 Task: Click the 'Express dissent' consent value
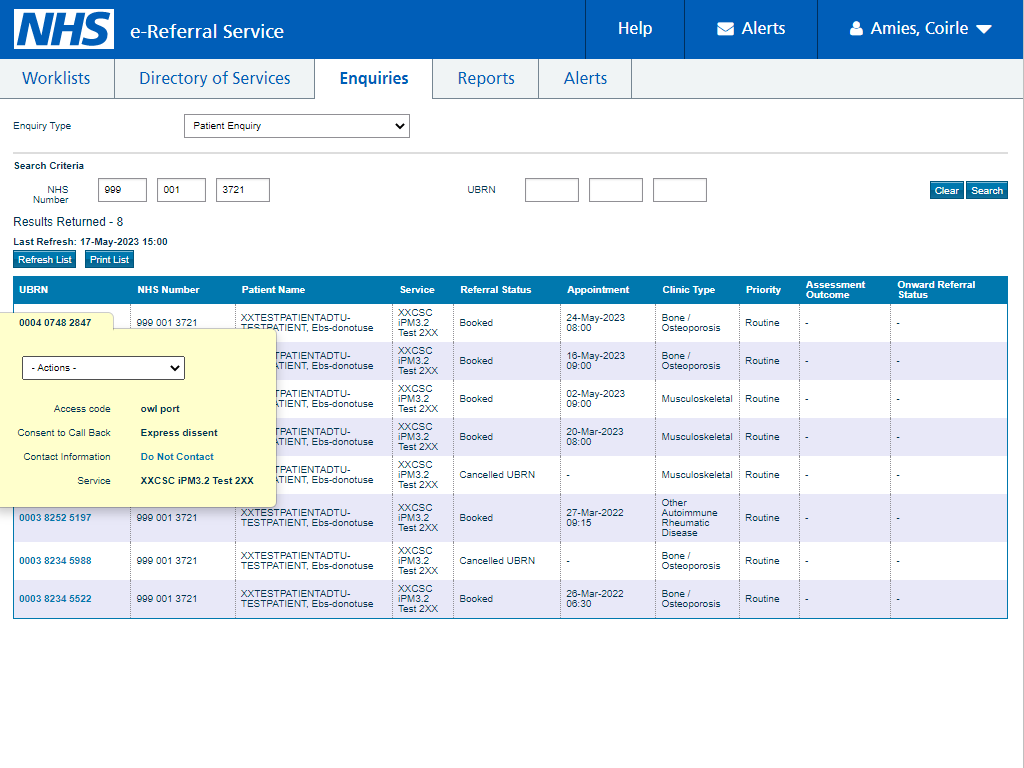(179, 433)
